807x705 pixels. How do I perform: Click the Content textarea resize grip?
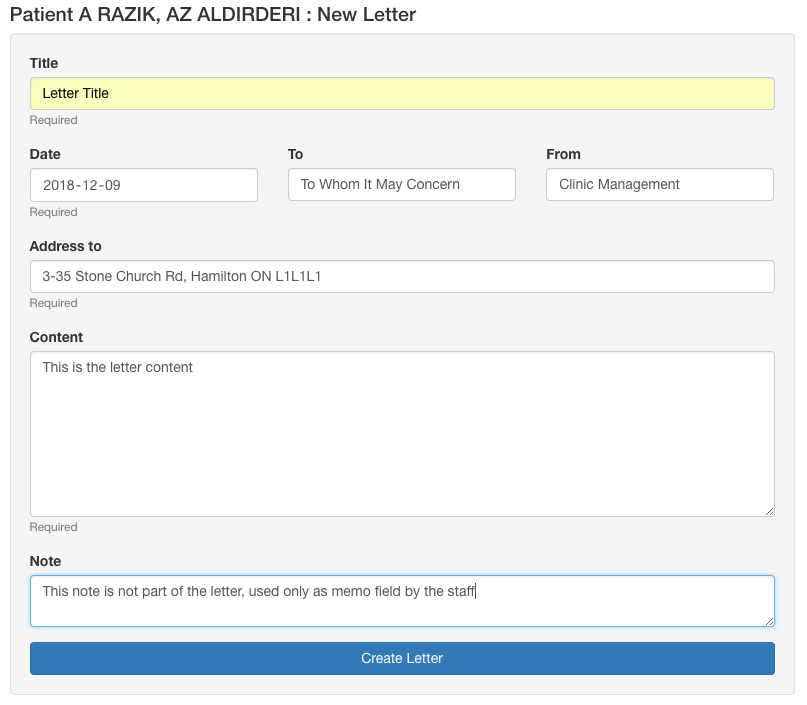[769, 511]
